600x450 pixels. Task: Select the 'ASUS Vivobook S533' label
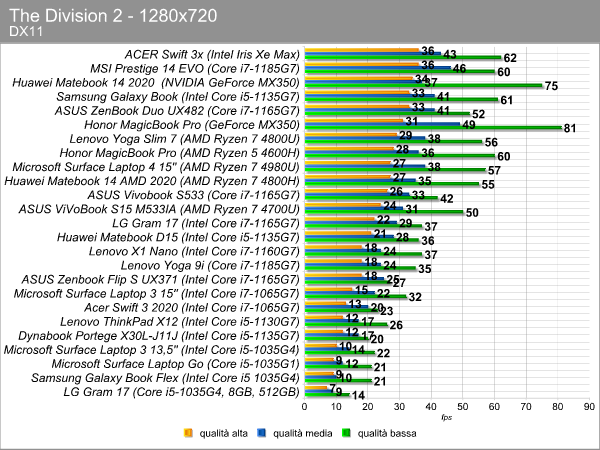(x=193, y=195)
